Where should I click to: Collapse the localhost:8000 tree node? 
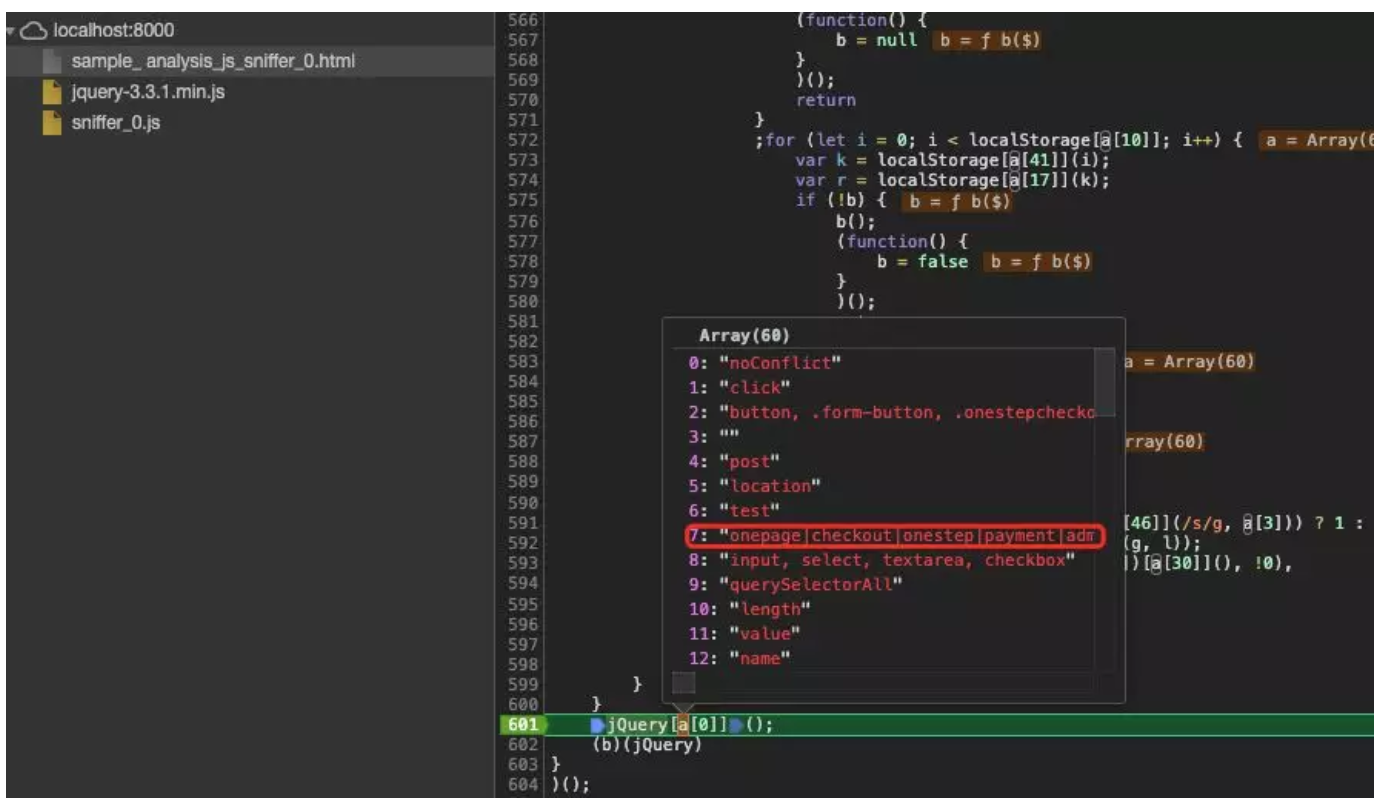point(11,31)
